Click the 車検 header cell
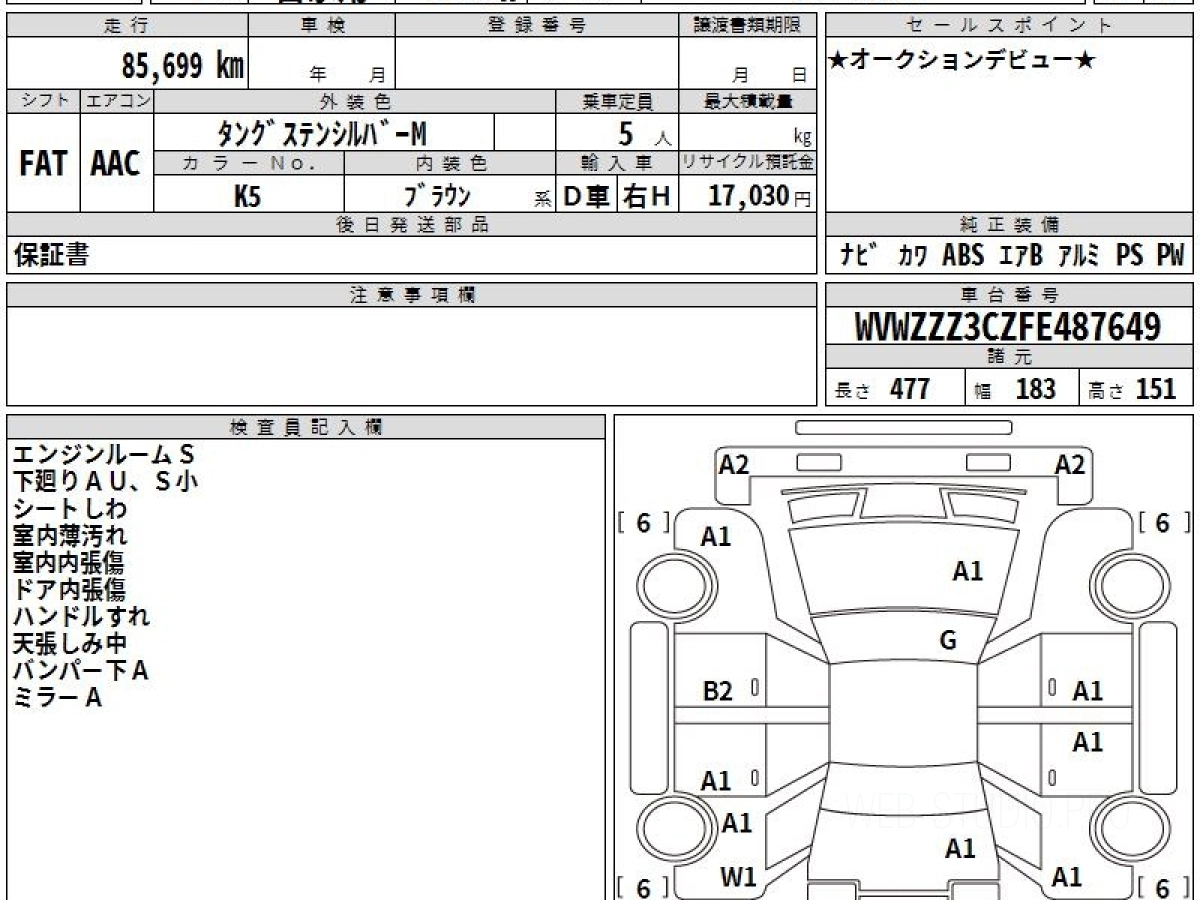The image size is (1200, 900). pos(322,26)
